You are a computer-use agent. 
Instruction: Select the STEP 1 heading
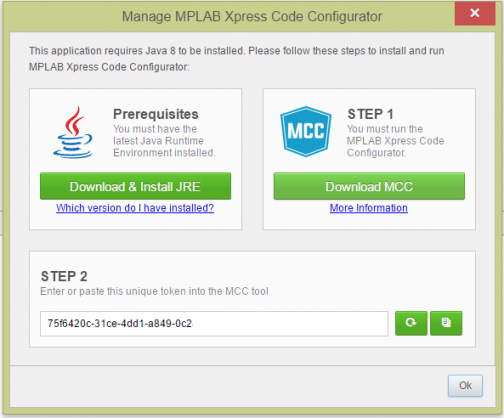(370, 114)
